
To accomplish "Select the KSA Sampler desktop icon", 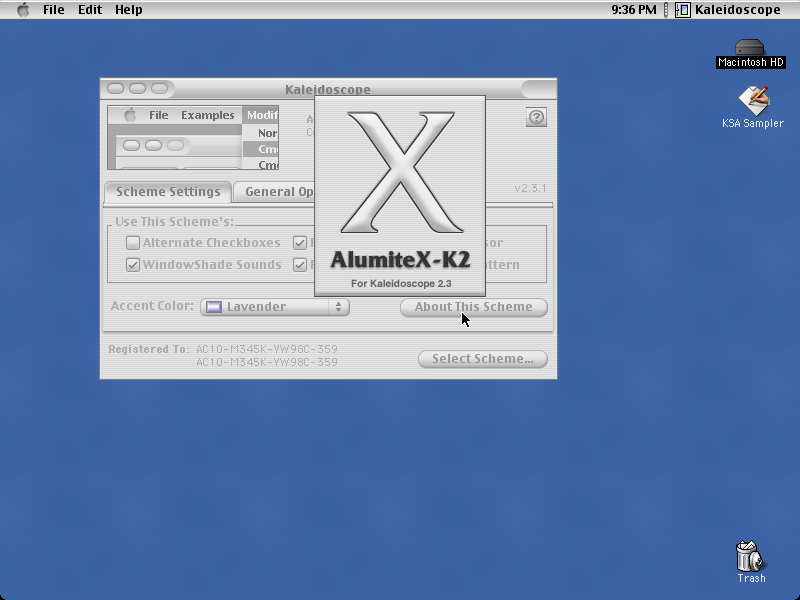I will (754, 101).
